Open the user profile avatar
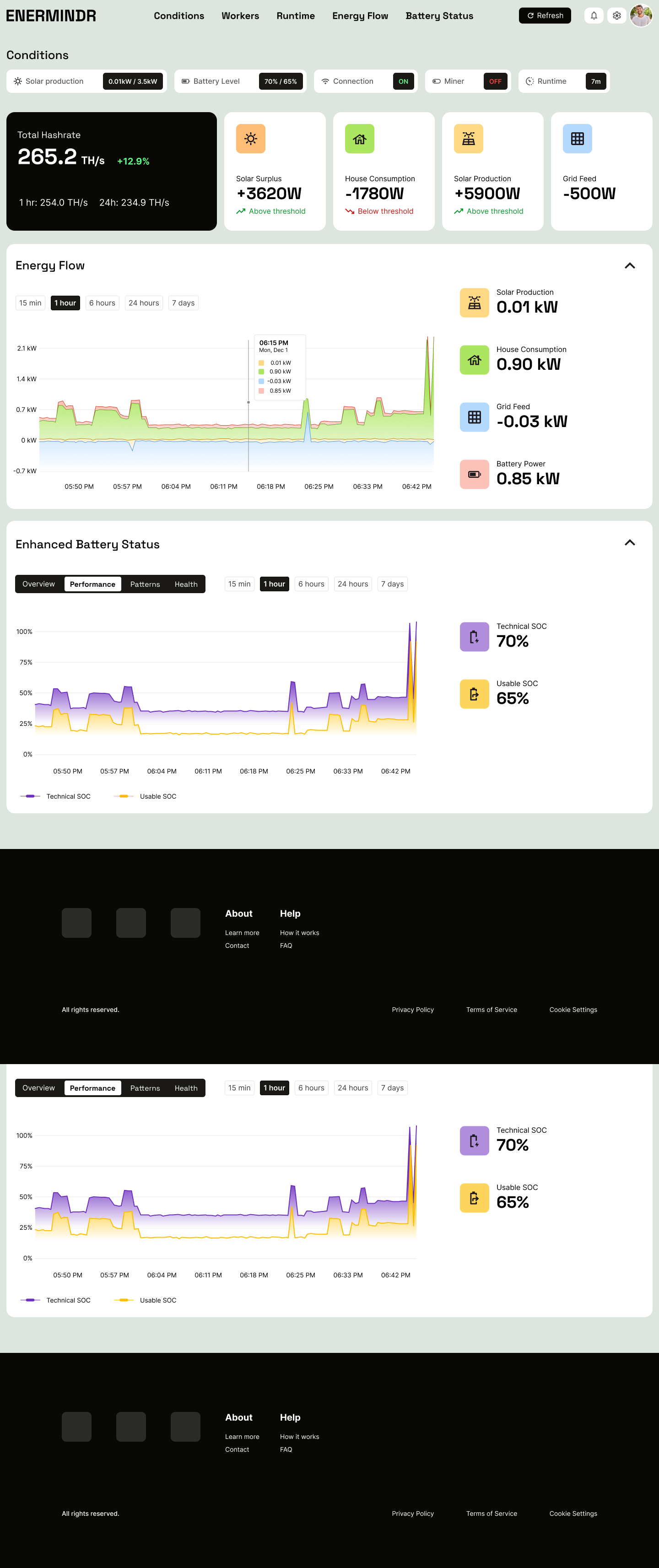The height and width of the screenshot is (1568, 659). [641, 16]
